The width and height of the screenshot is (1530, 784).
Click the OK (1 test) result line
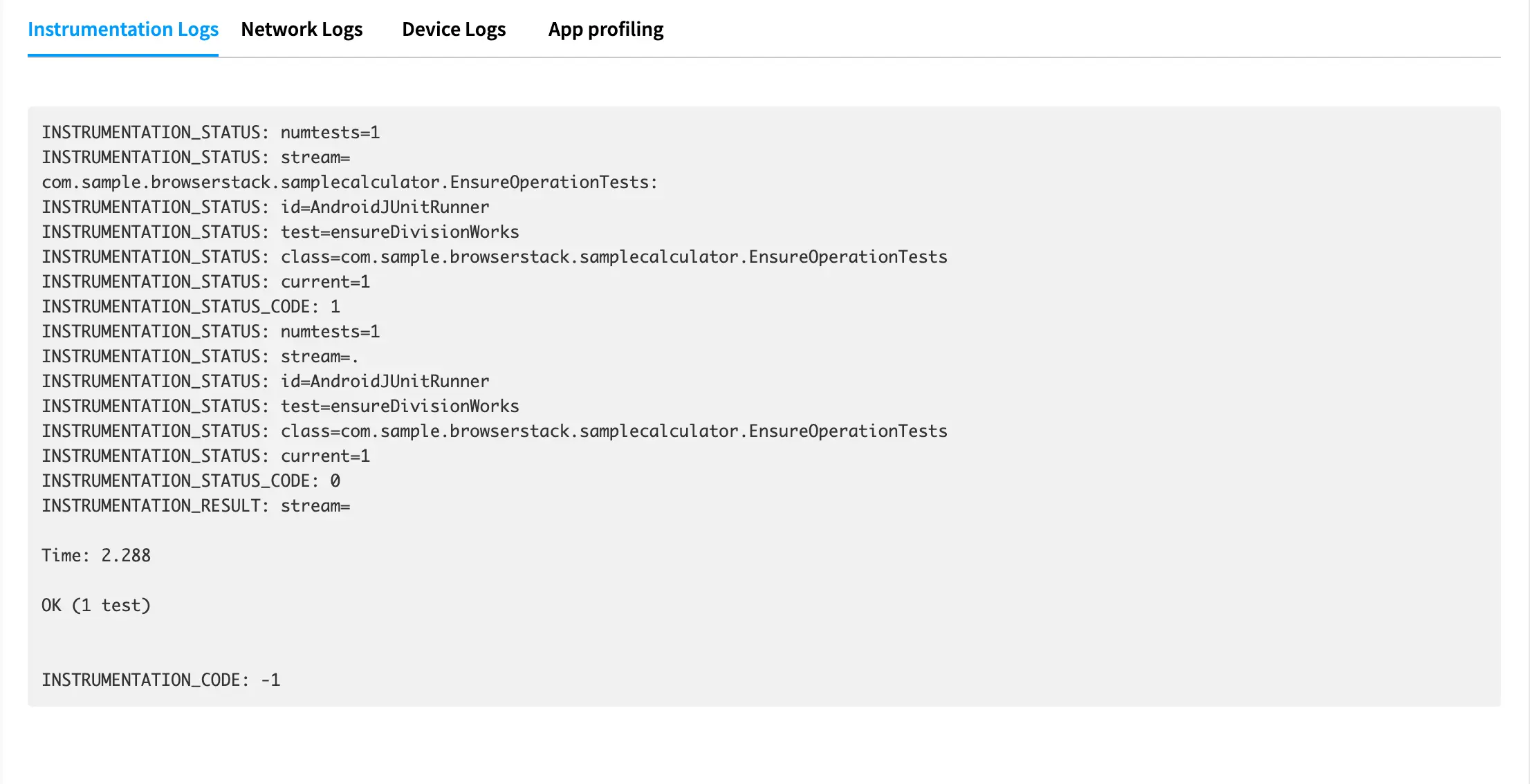[x=96, y=606]
